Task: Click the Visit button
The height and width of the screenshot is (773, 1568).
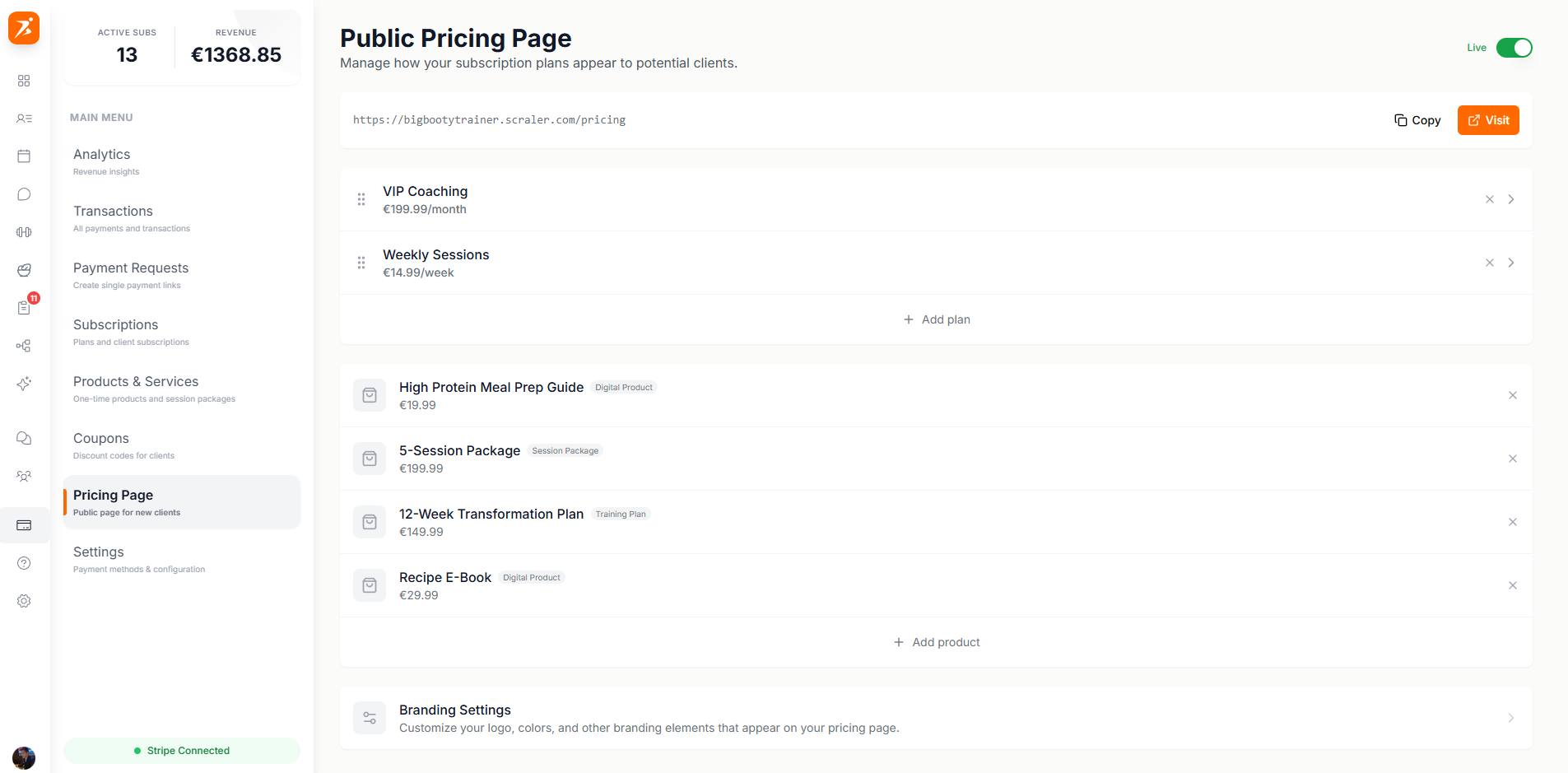Action: [1487, 120]
